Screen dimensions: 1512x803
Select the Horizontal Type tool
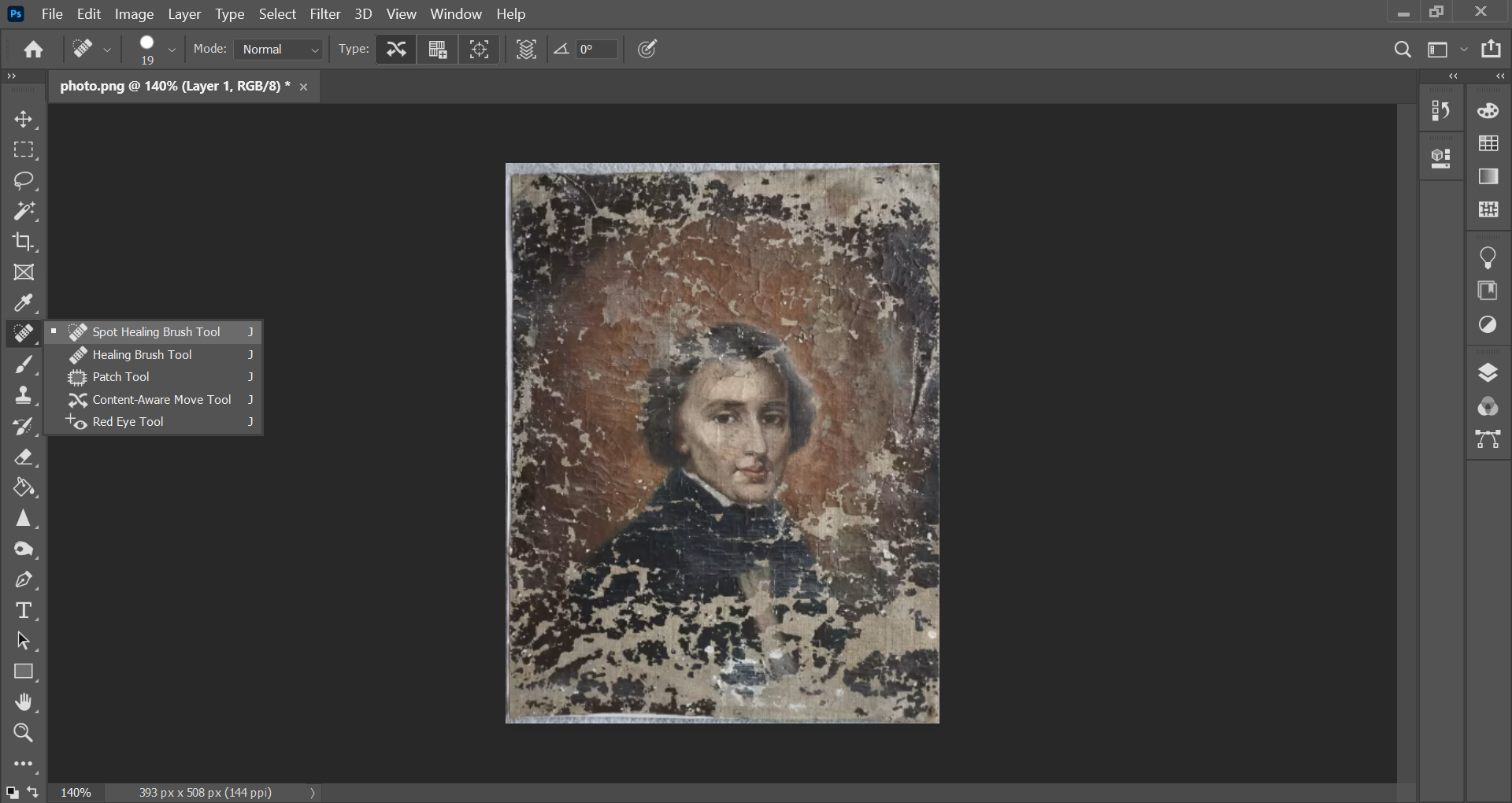point(24,611)
